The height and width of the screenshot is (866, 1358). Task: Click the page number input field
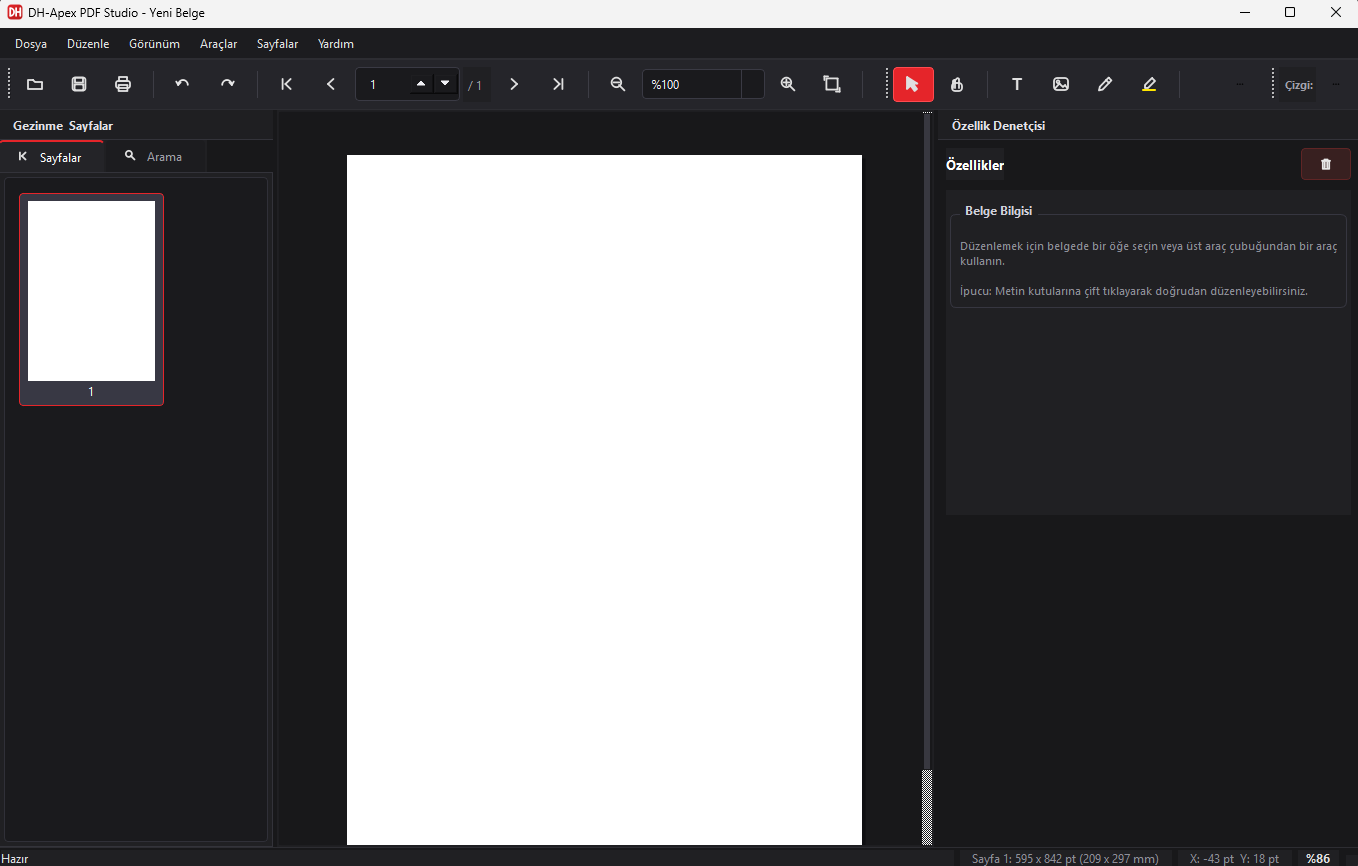coord(383,85)
